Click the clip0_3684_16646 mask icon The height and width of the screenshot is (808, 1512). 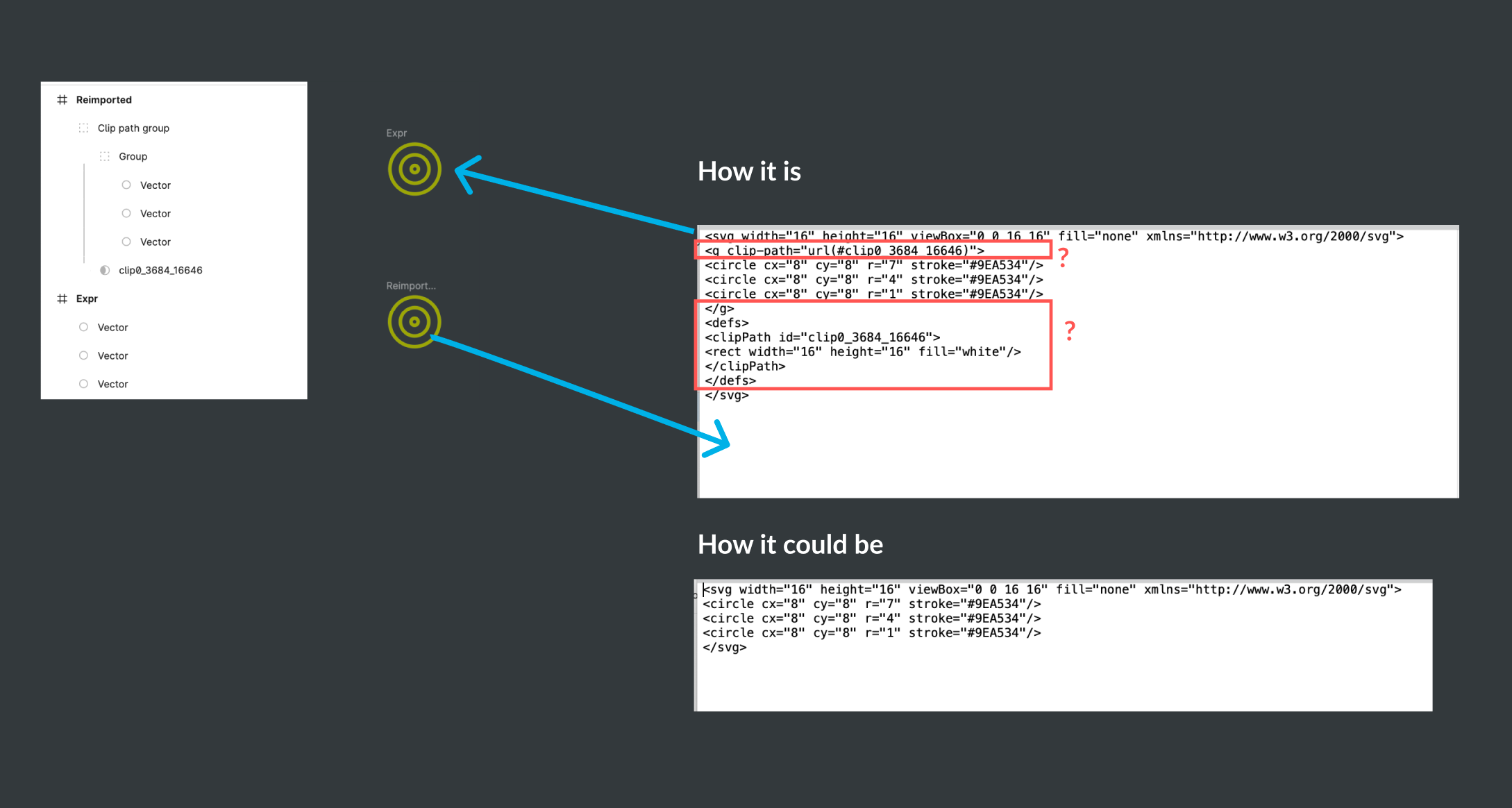(104, 269)
